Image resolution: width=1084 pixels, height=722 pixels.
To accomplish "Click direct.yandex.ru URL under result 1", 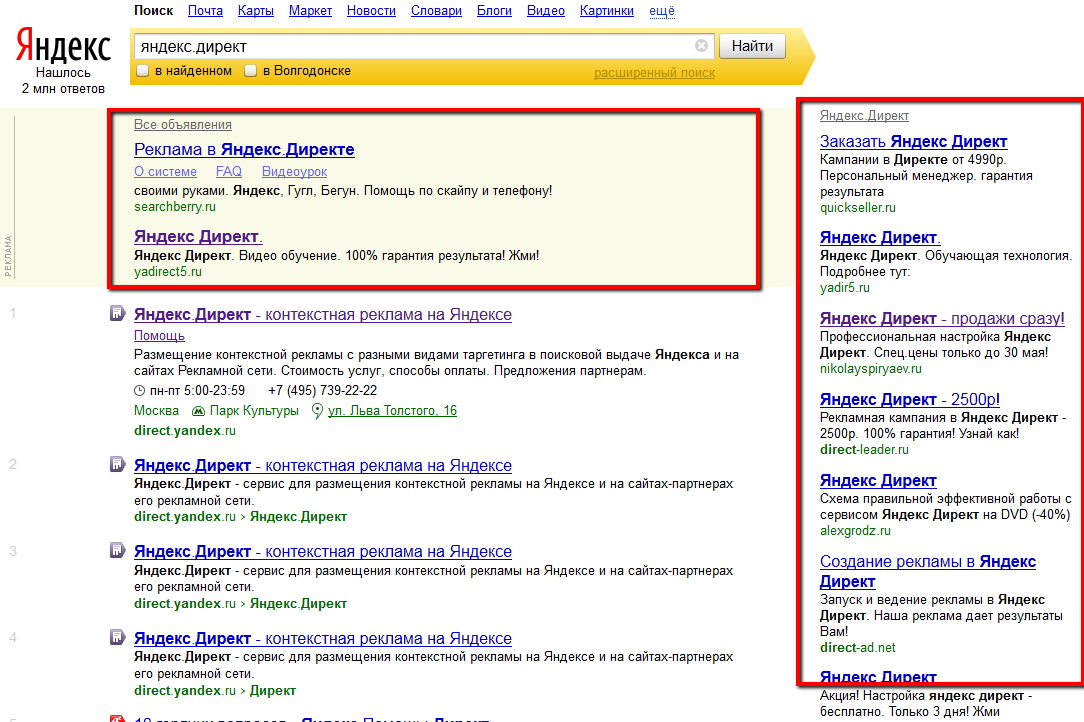I will (x=185, y=430).
